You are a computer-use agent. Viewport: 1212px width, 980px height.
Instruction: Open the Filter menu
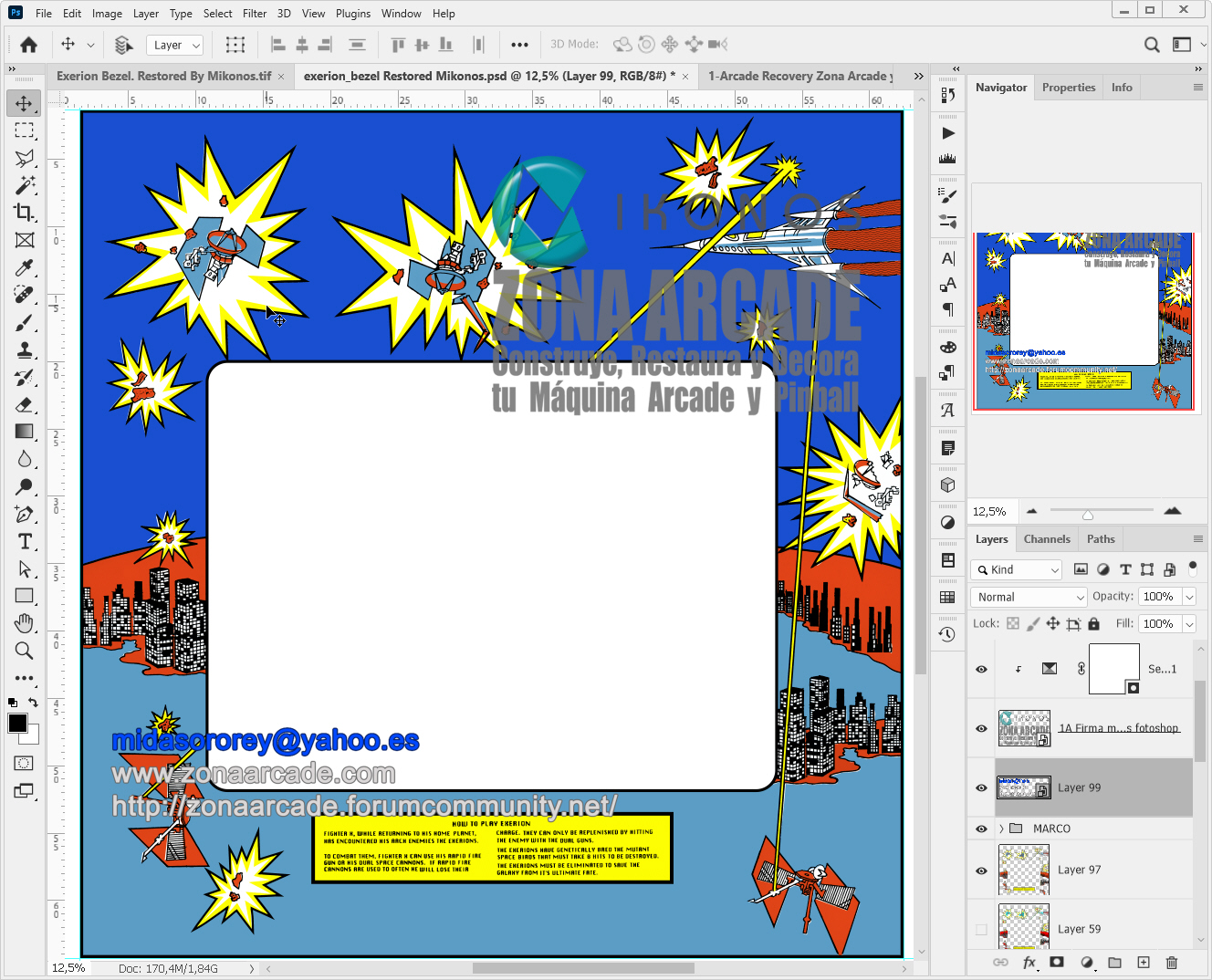[x=255, y=14]
